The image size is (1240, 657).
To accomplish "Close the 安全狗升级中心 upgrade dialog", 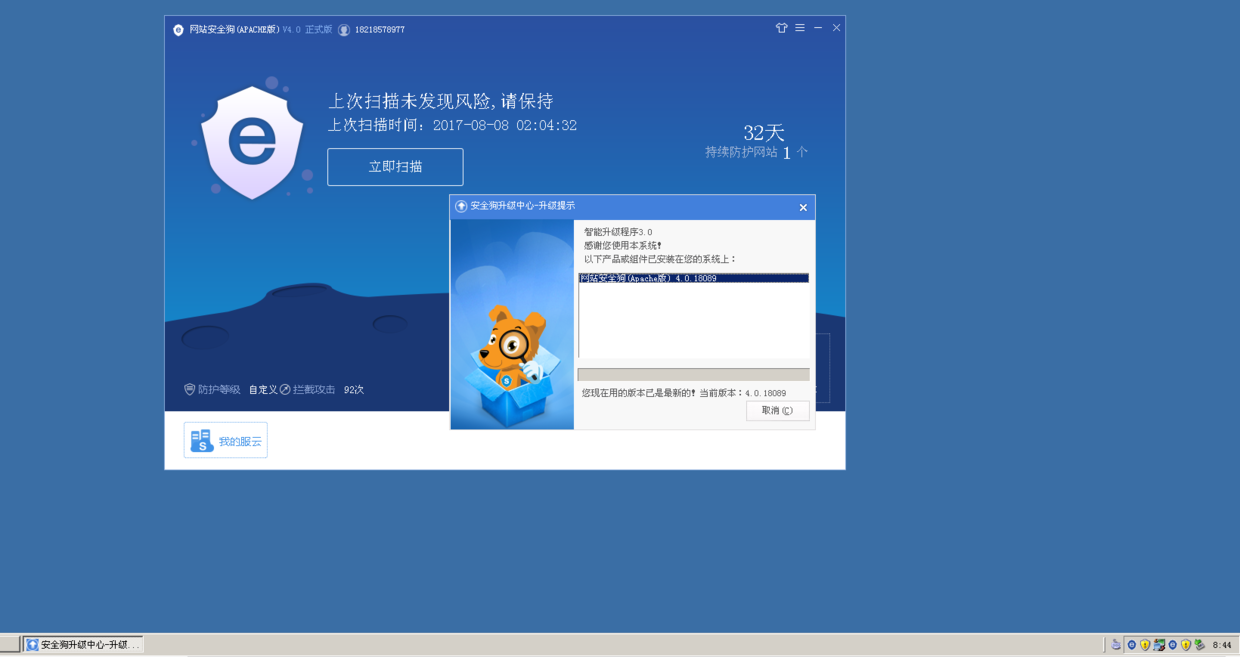I will tap(803, 208).
